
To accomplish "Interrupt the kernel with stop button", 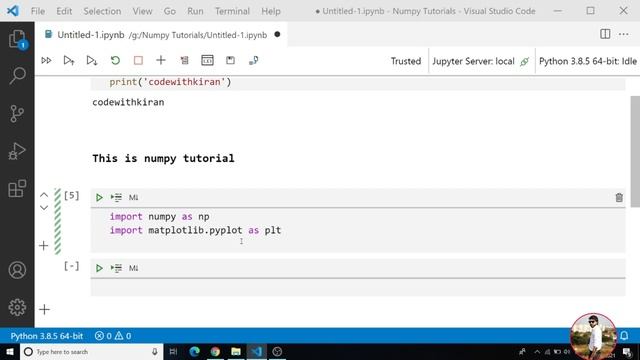I will (138, 61).
